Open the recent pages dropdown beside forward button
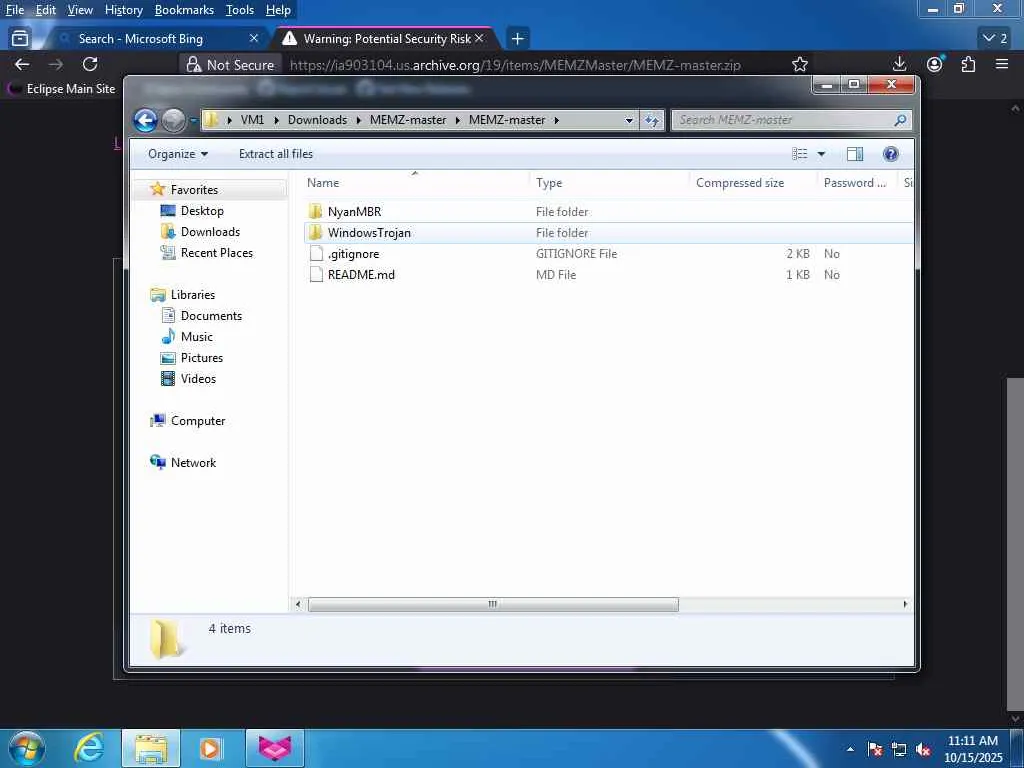1024x768 pixels. (193, 120)
